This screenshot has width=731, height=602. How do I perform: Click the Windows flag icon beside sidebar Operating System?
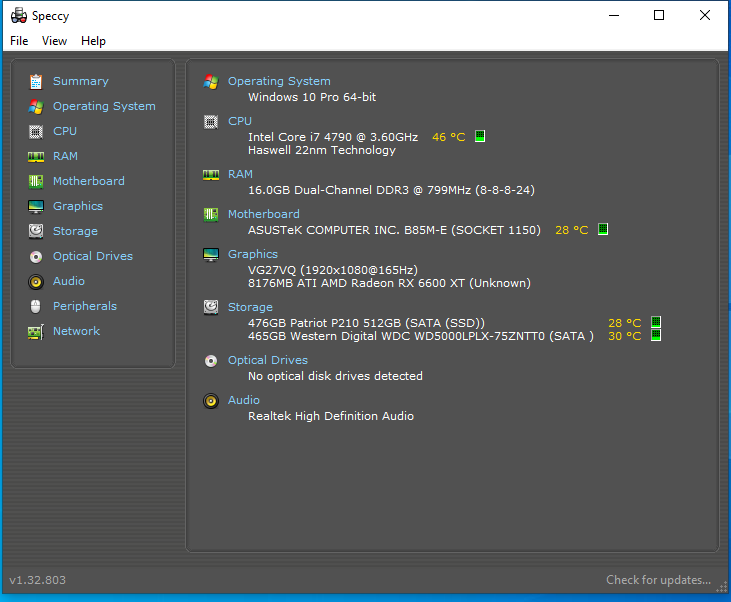point(36,107)
